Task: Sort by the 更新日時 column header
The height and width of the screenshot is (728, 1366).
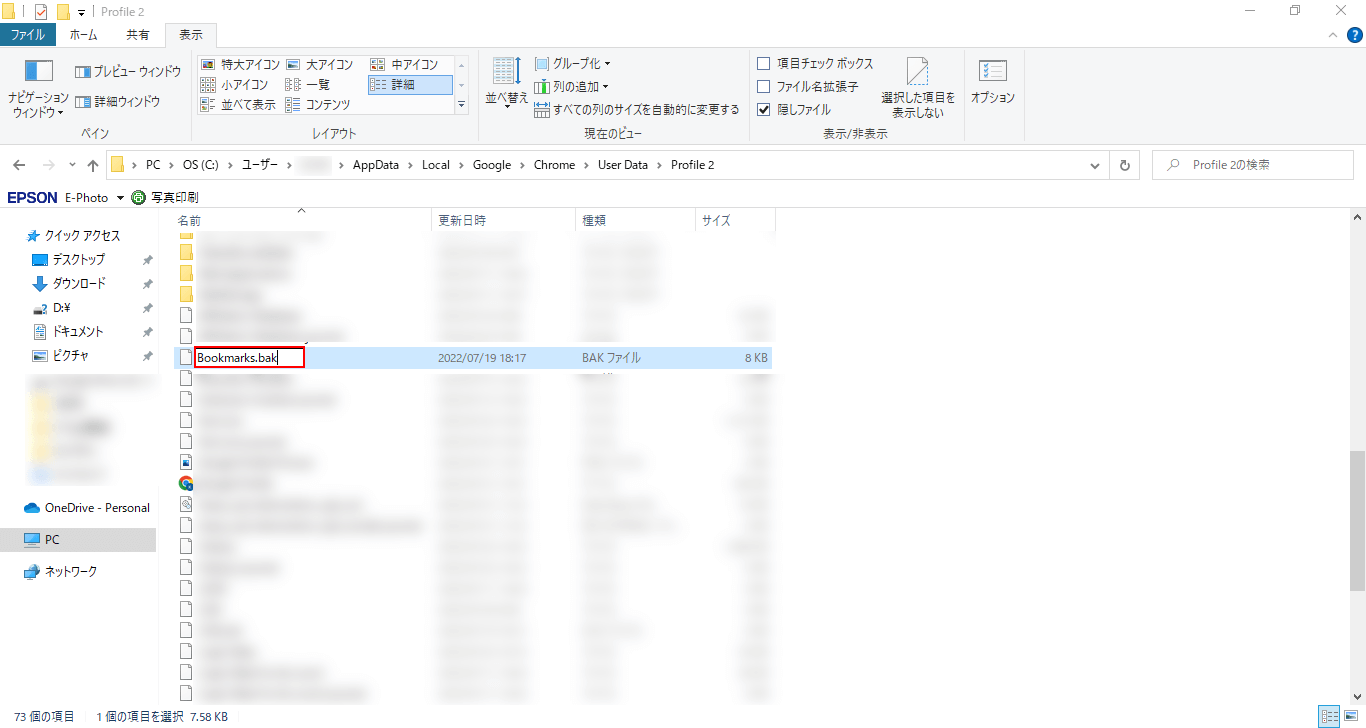Action: coord(504,220)
